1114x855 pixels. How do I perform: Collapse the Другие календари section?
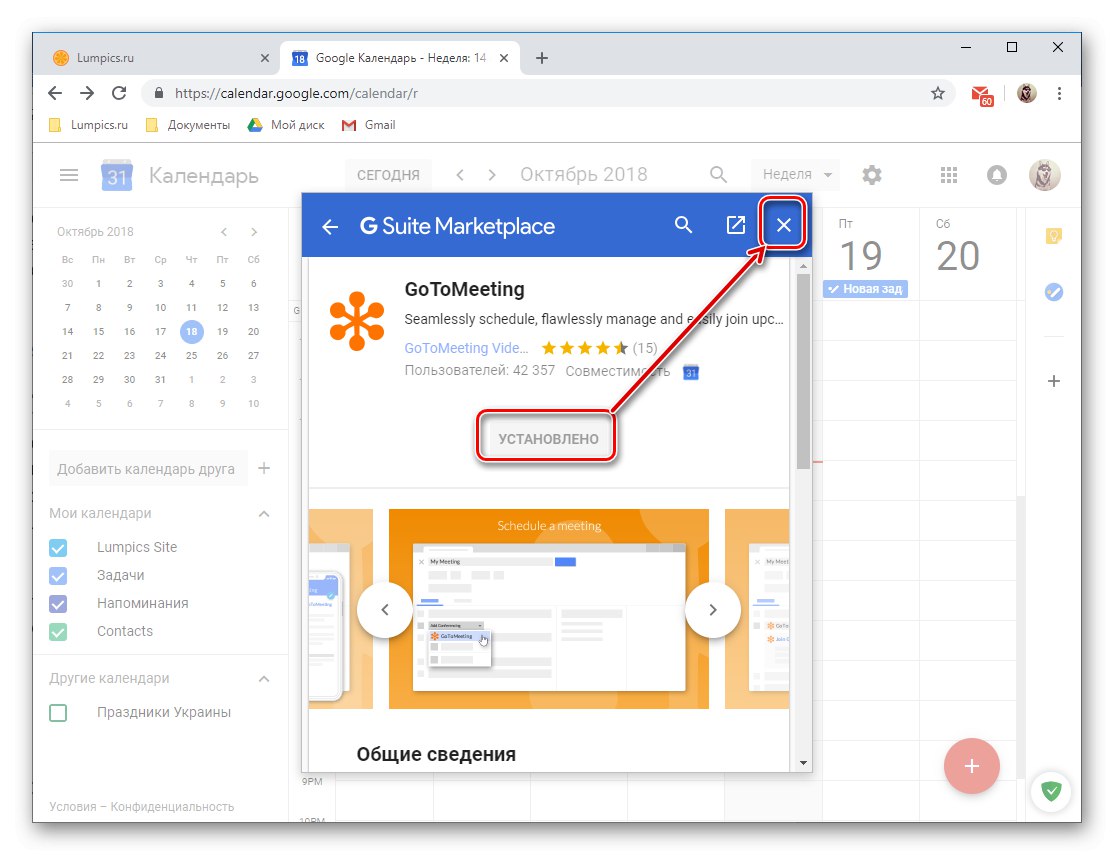click(263, 678)
